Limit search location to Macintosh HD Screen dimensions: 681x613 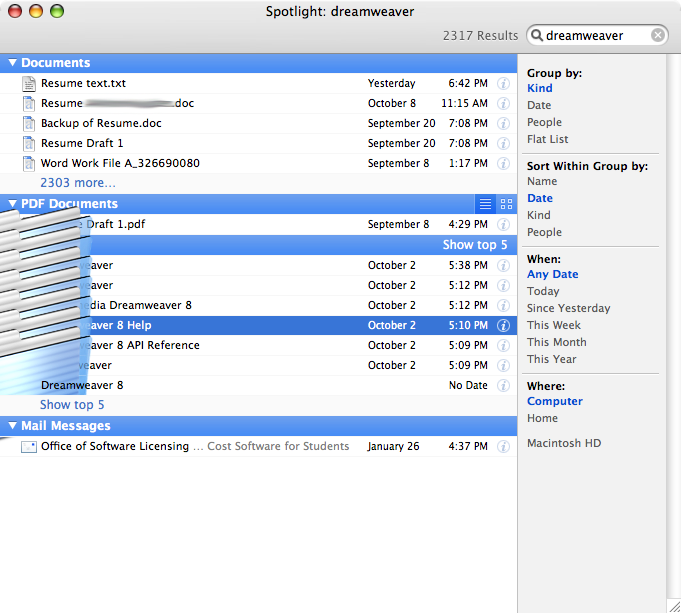[564, 443]
